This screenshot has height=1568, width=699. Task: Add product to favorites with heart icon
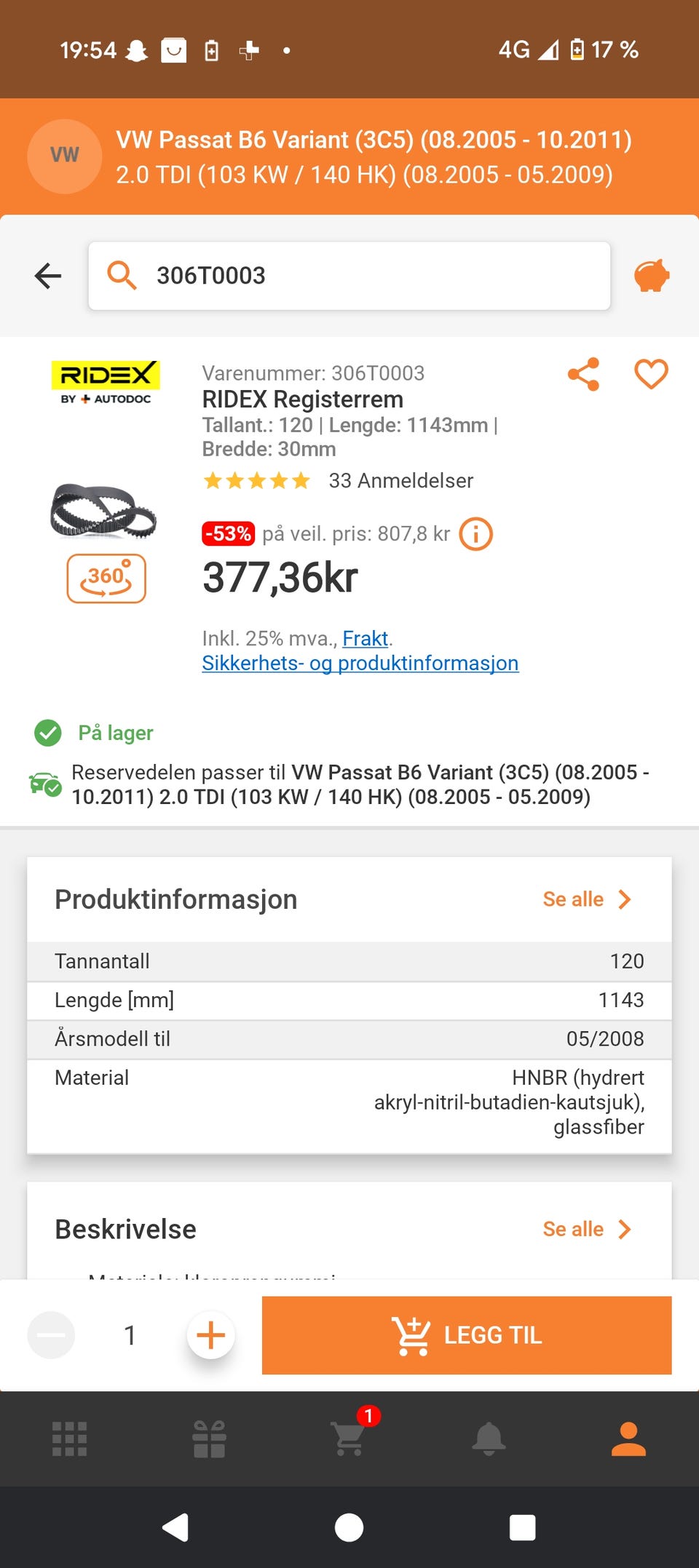tap(650, 375)
